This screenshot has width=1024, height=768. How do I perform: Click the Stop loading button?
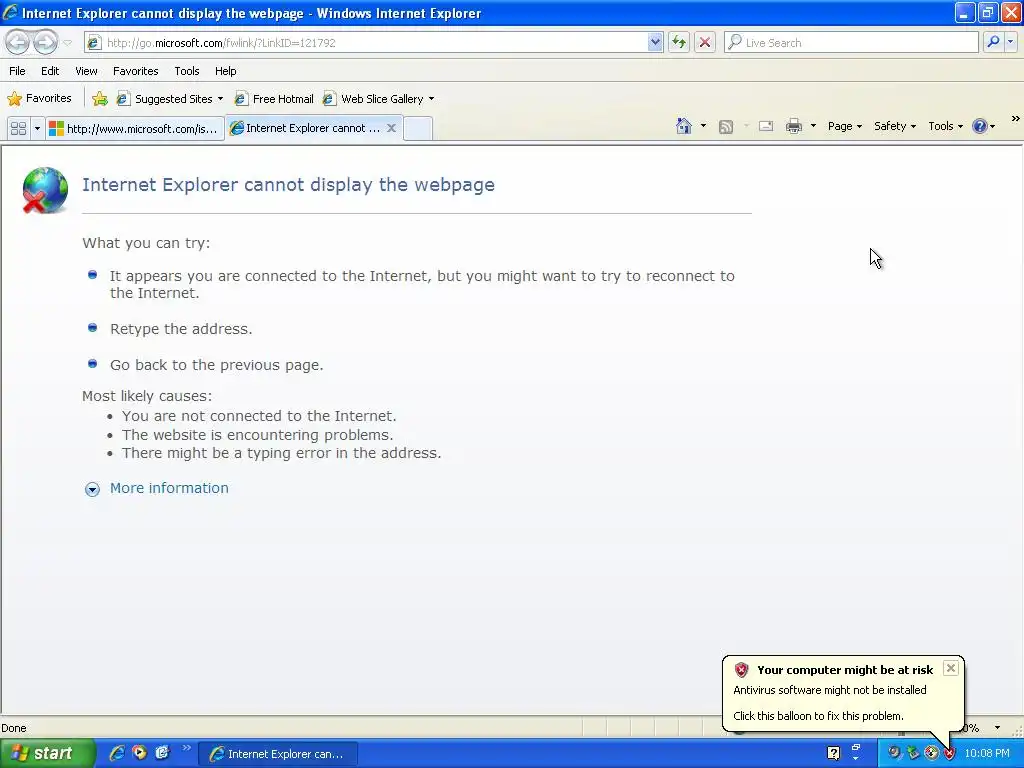705,42
